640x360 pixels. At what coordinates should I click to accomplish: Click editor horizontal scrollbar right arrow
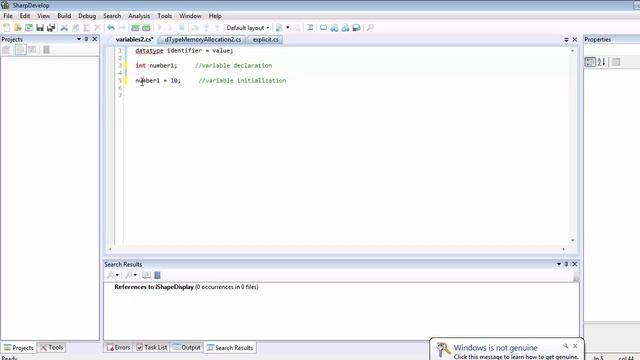564,249
